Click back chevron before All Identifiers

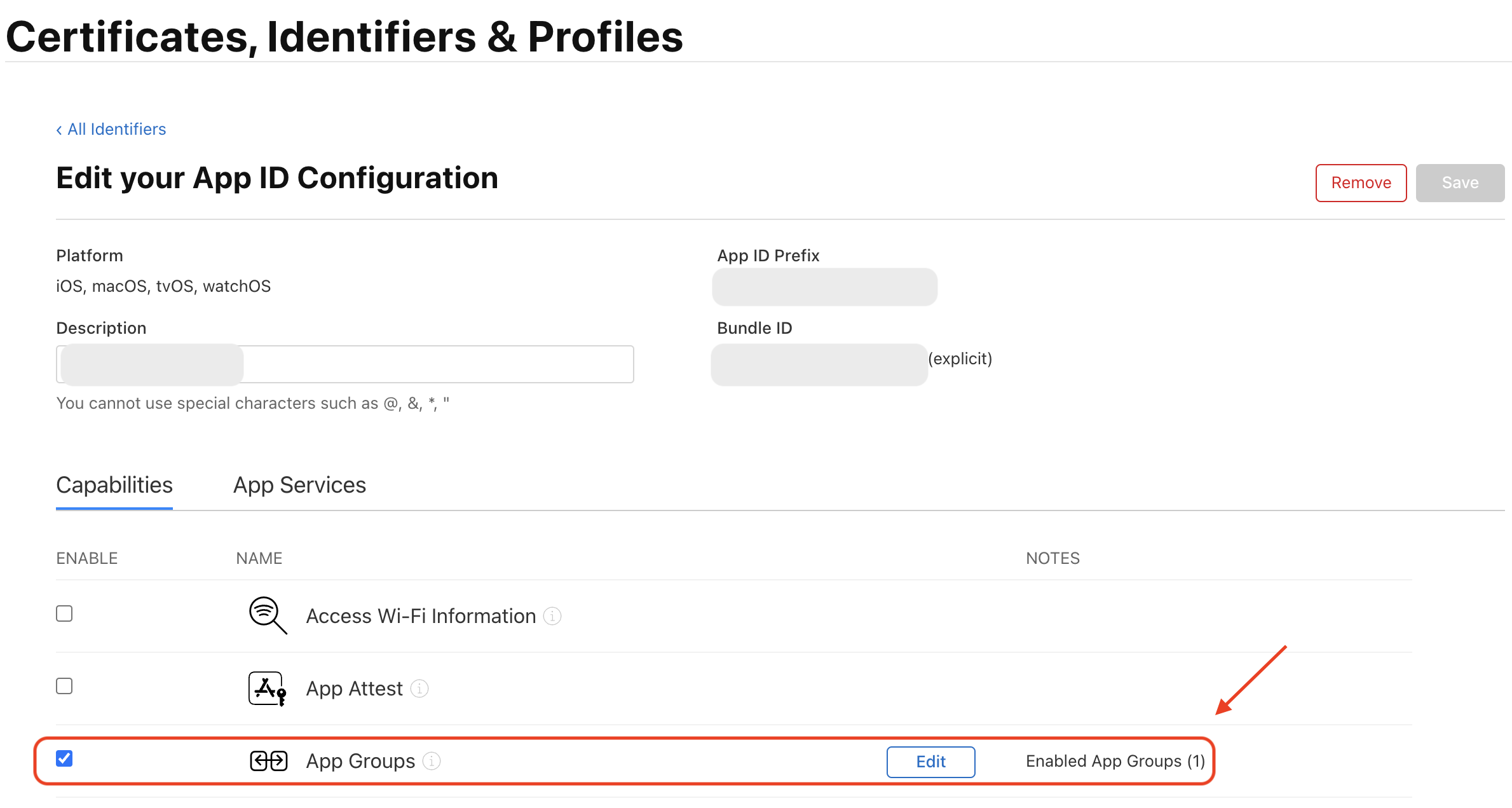click(59, 130)
